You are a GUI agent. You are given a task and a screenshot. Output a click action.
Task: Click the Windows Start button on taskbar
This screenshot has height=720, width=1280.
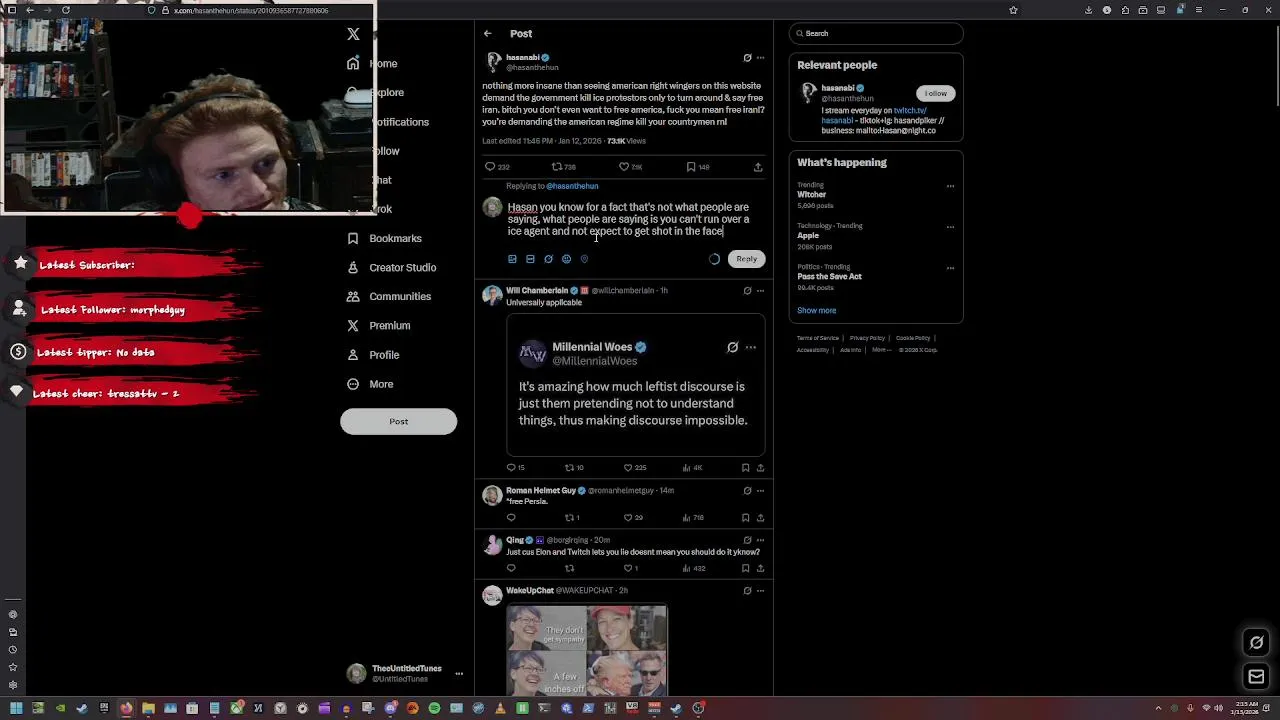click(x=16, y=709)
